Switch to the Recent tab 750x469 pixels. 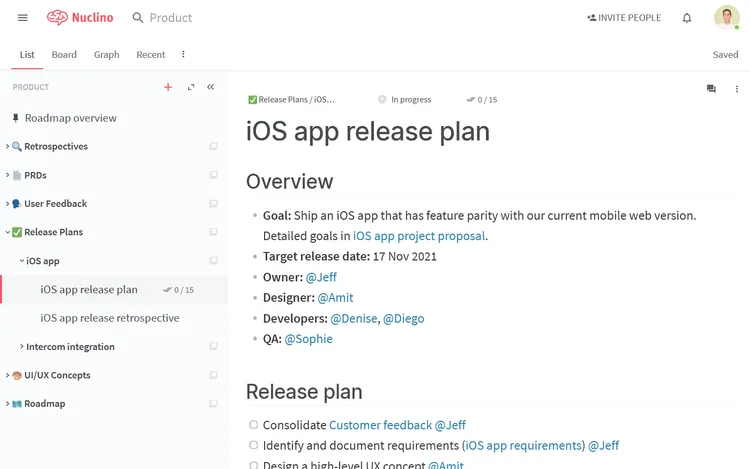click(x=151, y=55)
